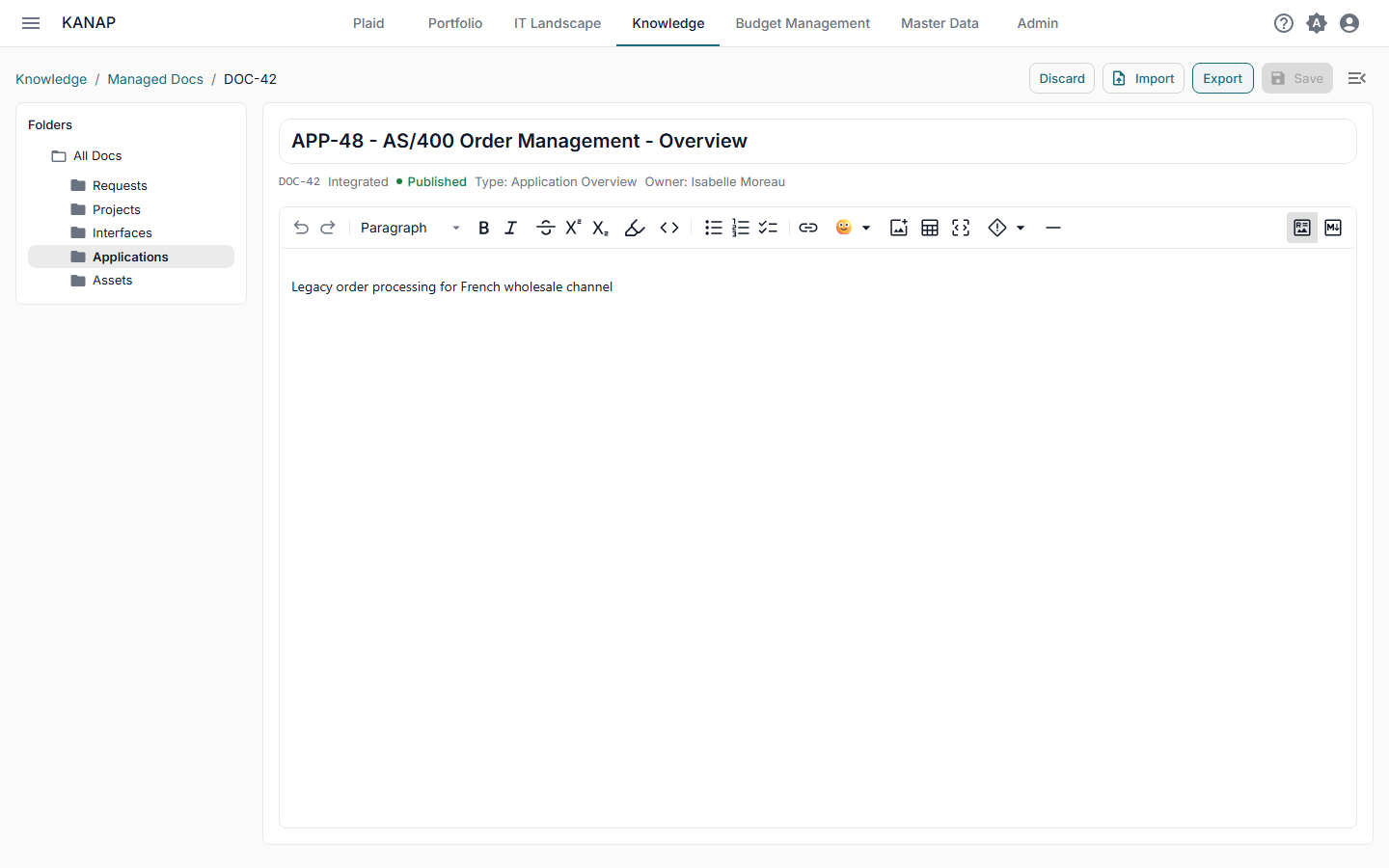Viewport: 1389px width, 868px height.
Task: Follow the Managed Docs breadcrumb link
Action: click(x=155, y=79)
